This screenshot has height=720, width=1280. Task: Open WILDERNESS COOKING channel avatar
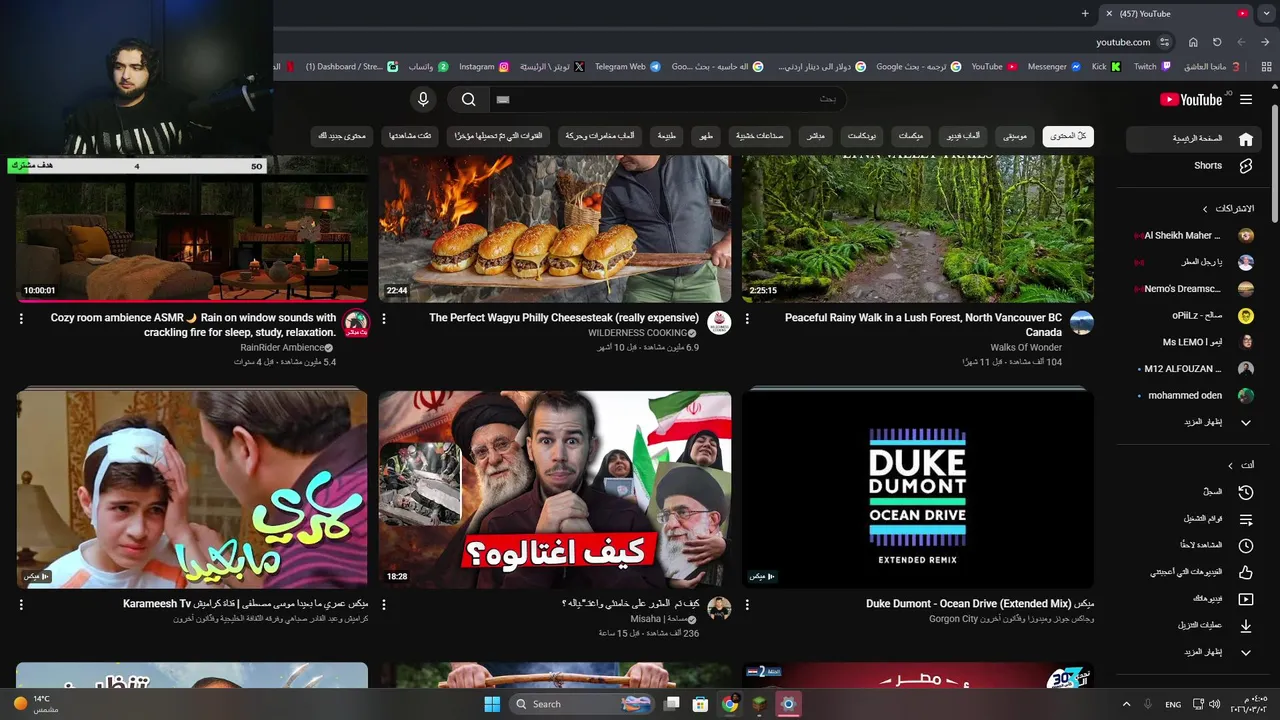(719, 323)
